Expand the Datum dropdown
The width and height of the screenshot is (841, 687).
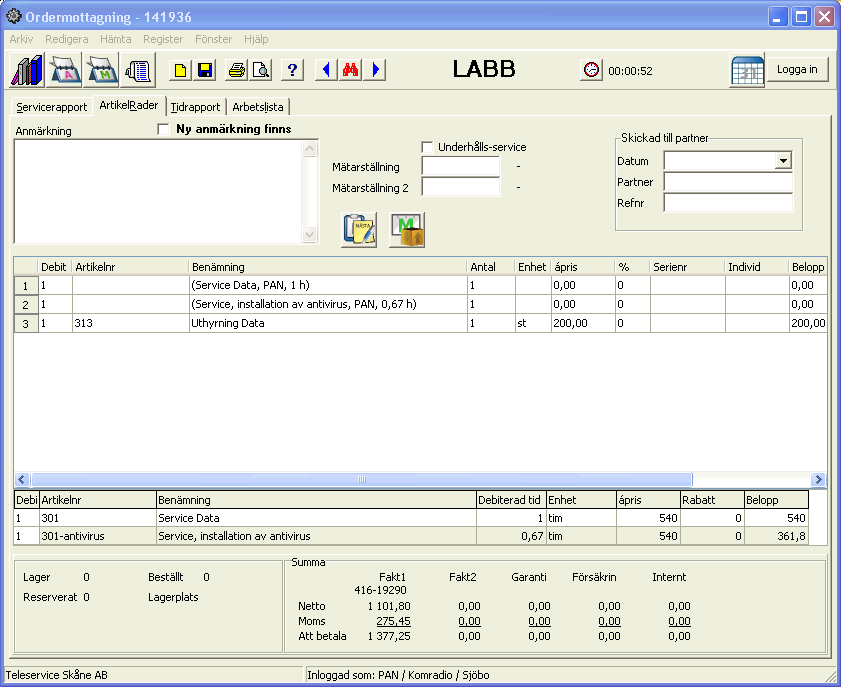783,161
